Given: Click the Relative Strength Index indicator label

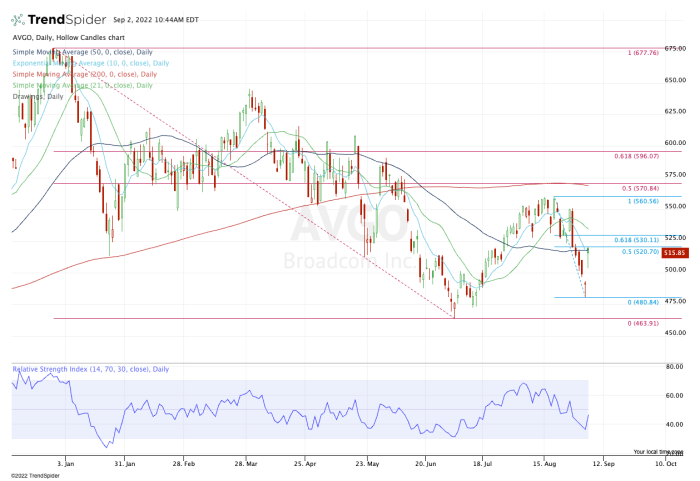Looking at the screenshot, I should (x=91, y=369).
